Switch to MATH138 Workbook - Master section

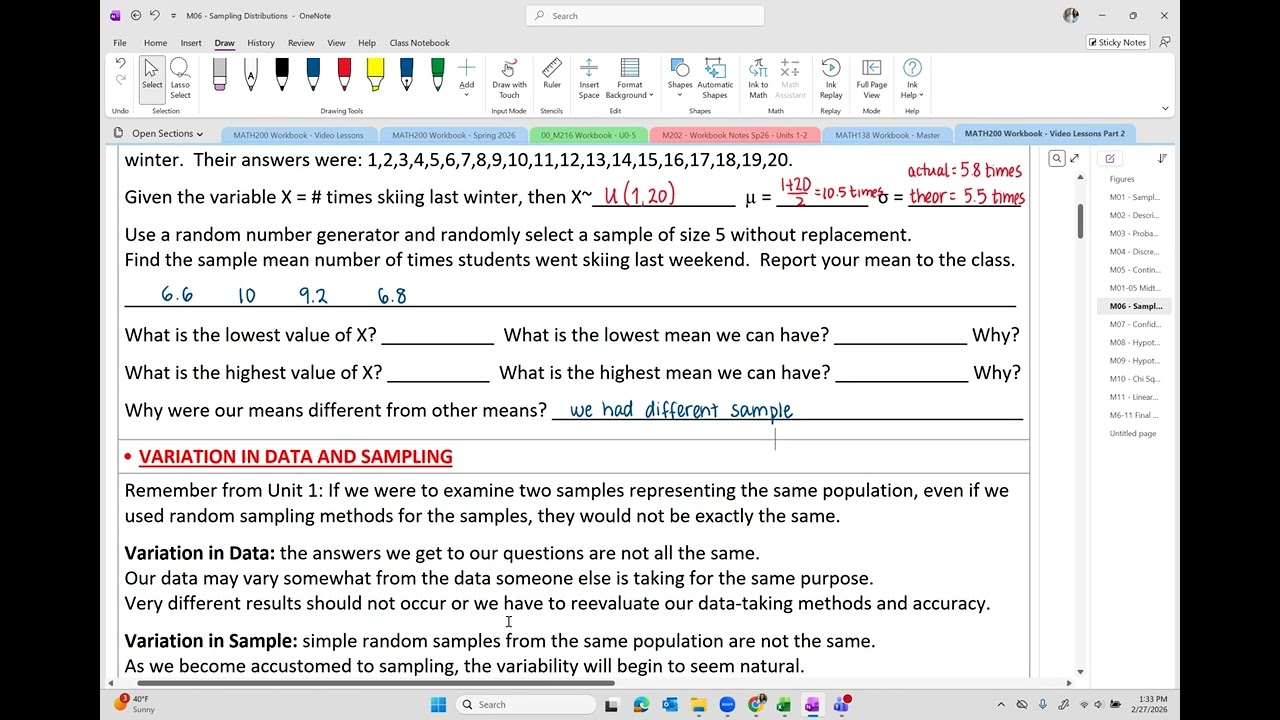tap(887, 135)
